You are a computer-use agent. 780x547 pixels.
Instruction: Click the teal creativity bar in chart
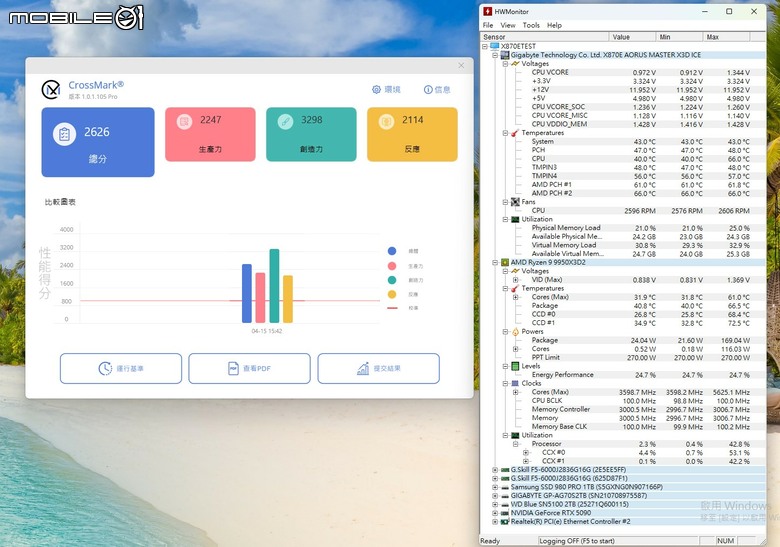click(274, 286)
